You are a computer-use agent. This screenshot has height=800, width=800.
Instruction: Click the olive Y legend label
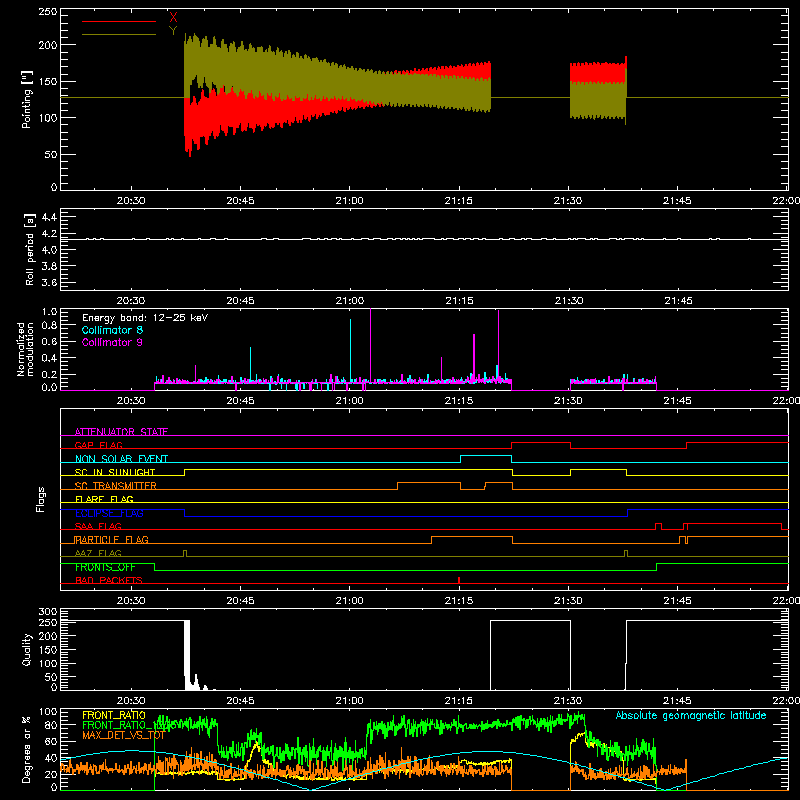[173, 31]
